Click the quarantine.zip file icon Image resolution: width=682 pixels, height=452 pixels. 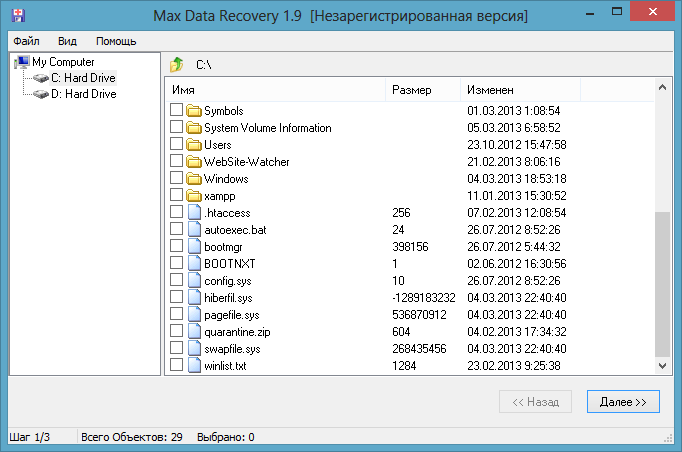click(x=194, y=331)
